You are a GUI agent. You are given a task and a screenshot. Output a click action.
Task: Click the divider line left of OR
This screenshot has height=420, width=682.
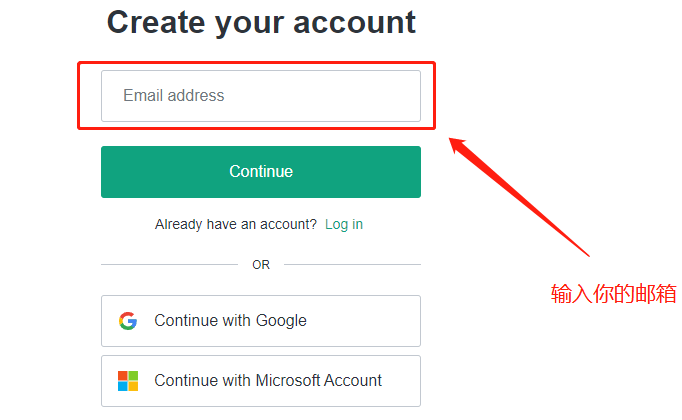(x=168, y=265)
